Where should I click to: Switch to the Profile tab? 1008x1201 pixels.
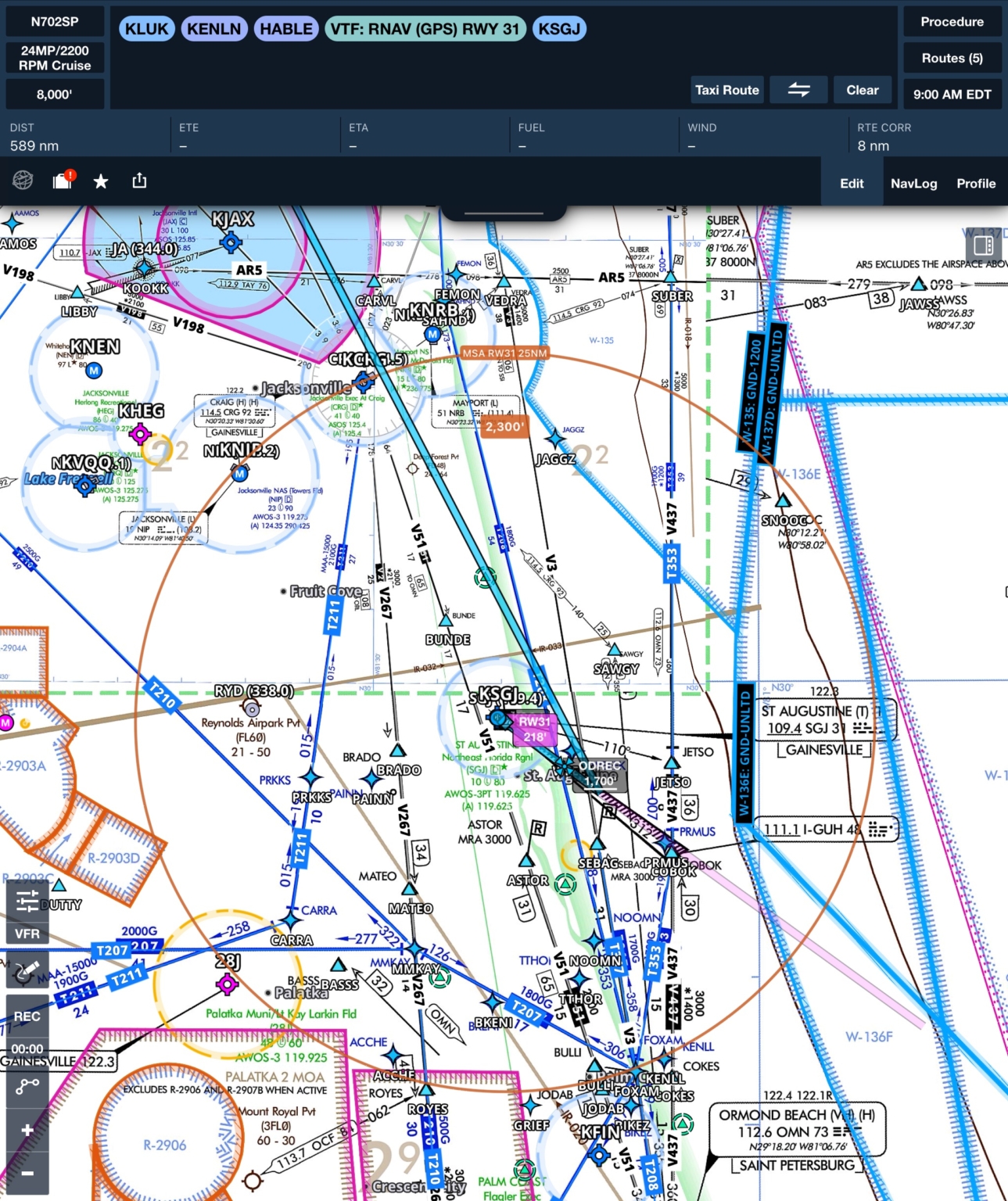point(976,183)
